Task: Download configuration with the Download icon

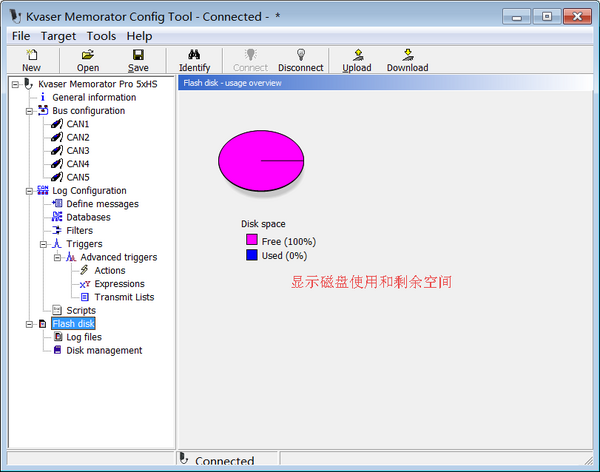Action: click(x=408, y=55)
